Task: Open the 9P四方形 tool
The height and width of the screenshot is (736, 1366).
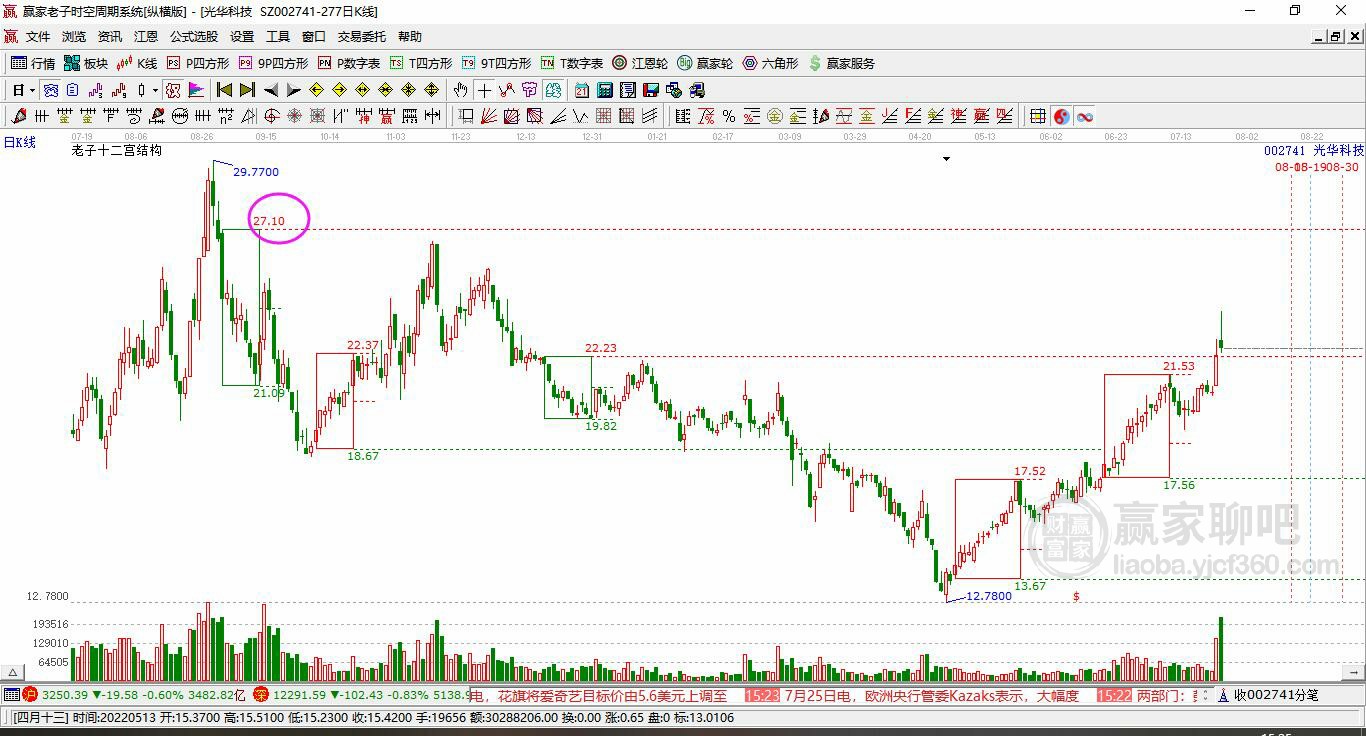Action: (x=273, y=63)
